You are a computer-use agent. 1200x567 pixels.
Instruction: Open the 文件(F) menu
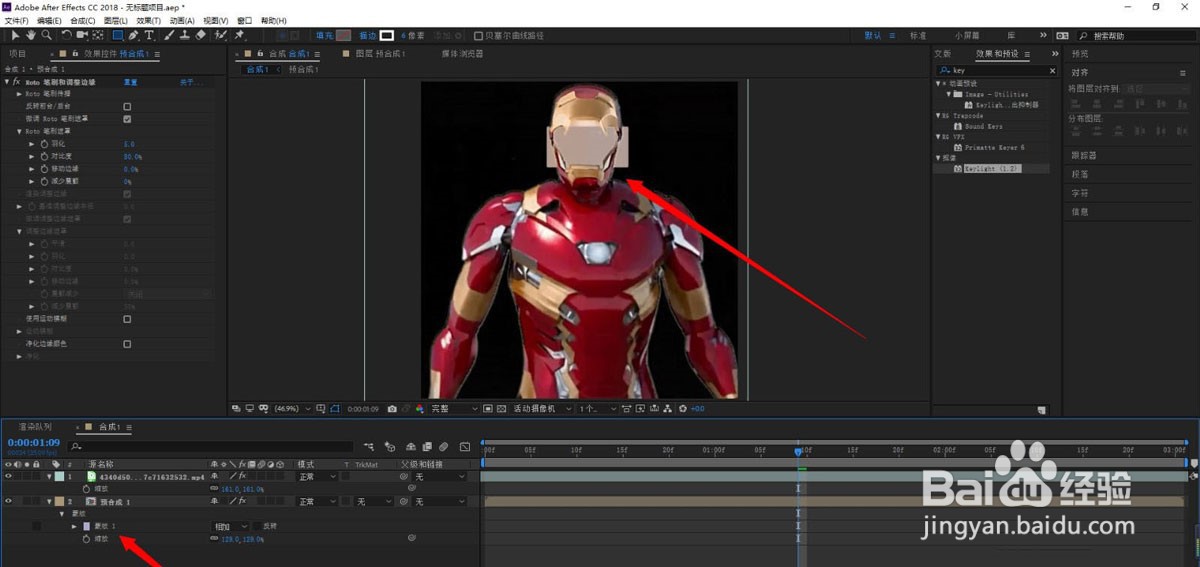16,20
